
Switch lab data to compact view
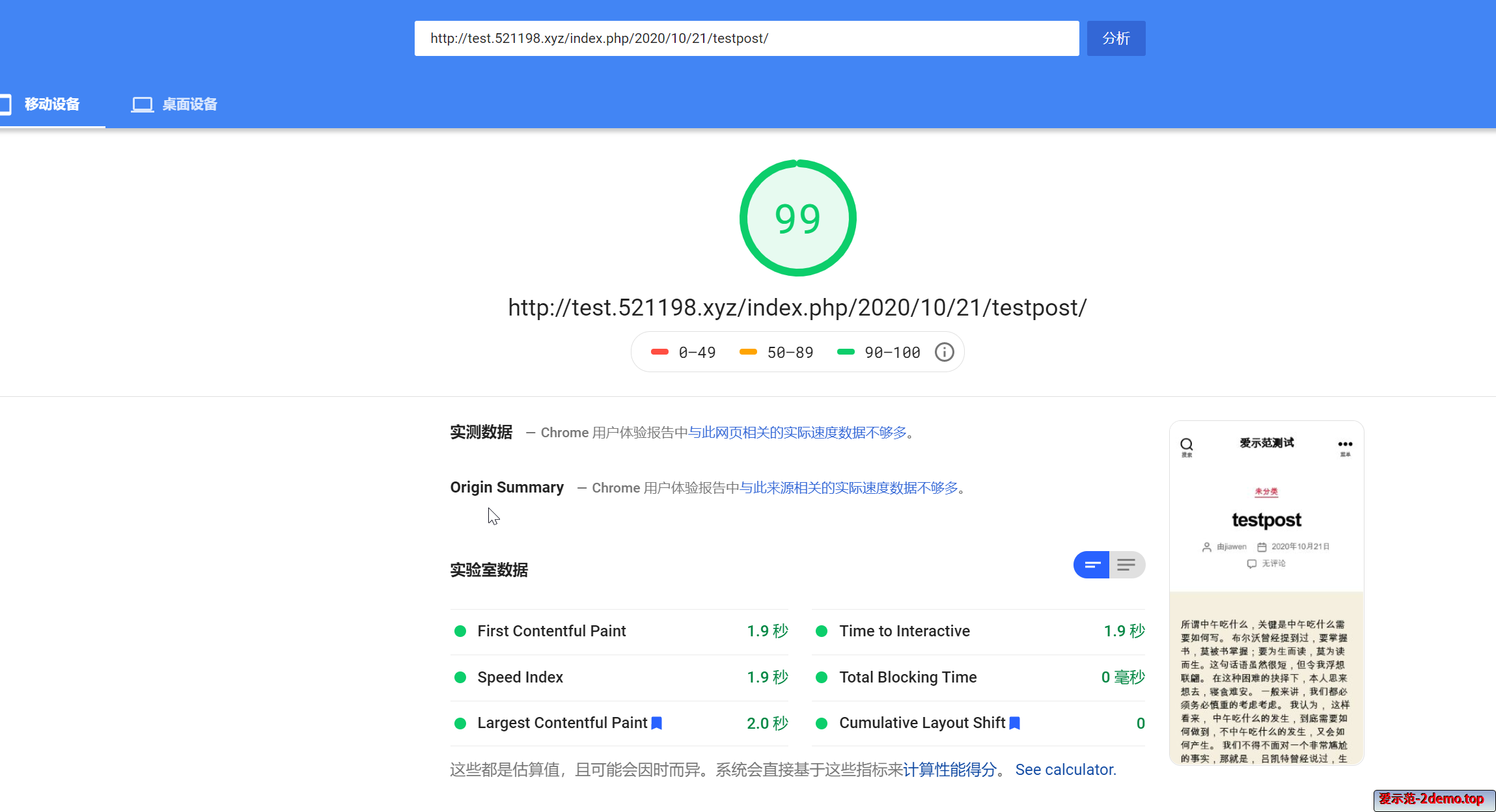point(1092,565)
